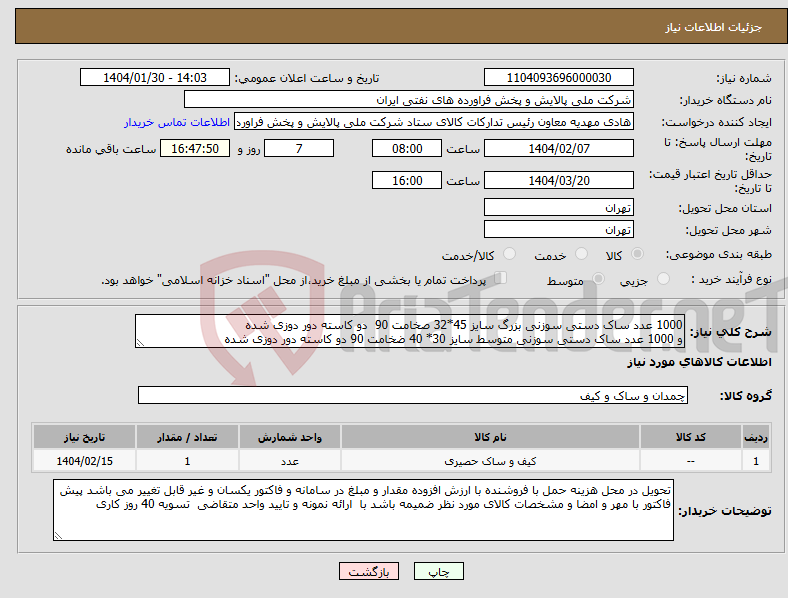Click the نام دستگاه خریدار label

[725, 100]
